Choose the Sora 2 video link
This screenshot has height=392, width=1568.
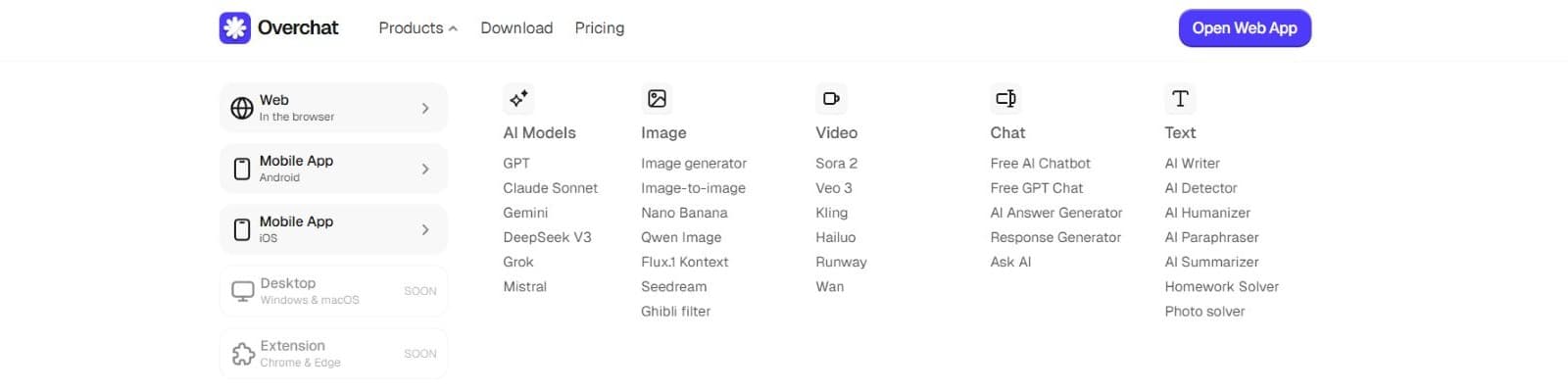836,164
